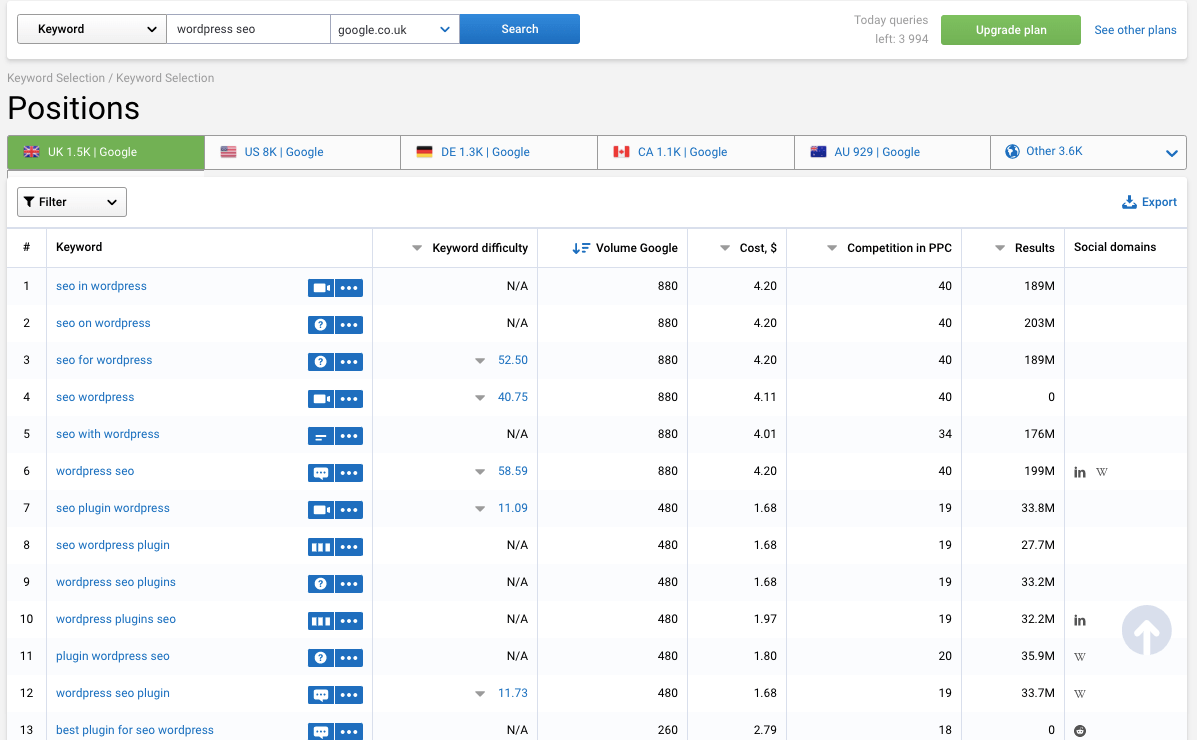The image size is (1197, 740).
Task: Open the more-options dots for 'seo plugin wordpress'
Action: coord(349,509)
